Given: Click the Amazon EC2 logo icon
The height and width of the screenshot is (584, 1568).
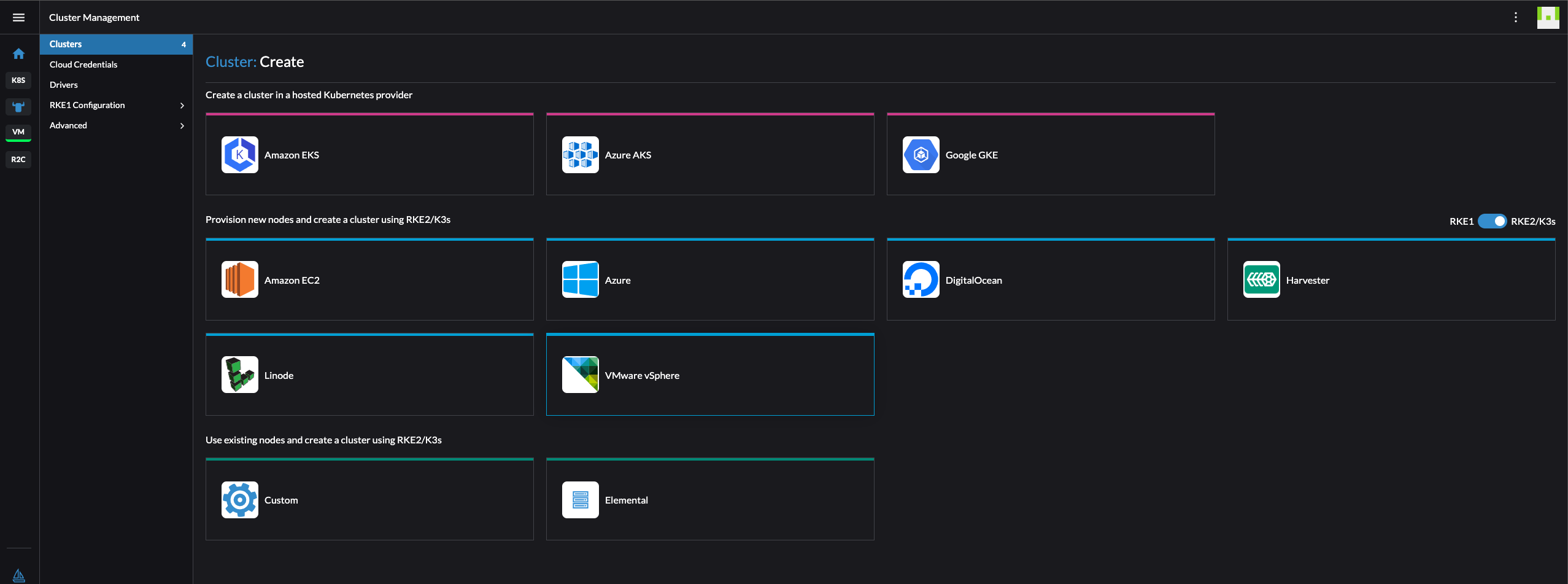Looking at the screenshot, I should (x=240, y=279).
